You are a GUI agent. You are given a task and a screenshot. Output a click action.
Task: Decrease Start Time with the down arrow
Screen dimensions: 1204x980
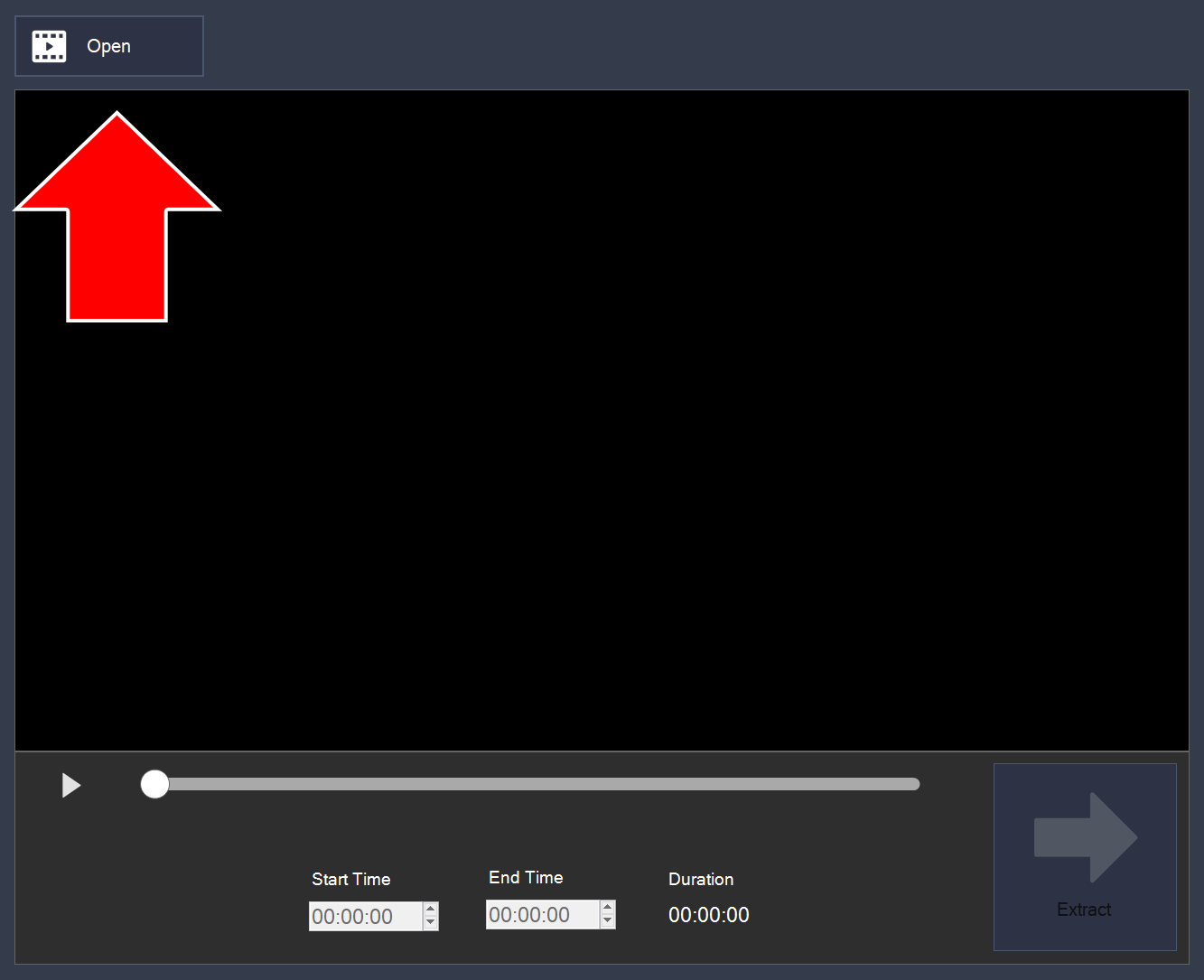point(431,923)
